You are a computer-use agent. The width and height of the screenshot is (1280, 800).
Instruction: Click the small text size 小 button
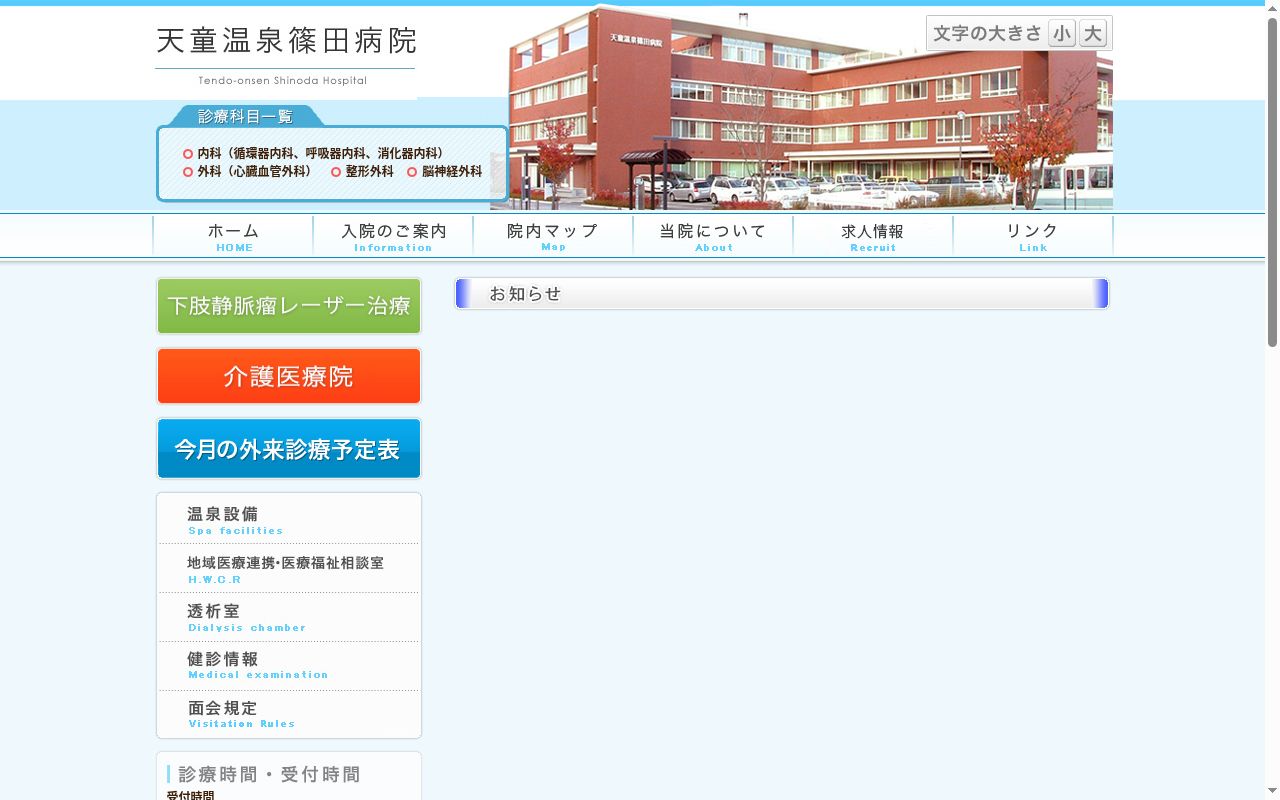[x=1062, y=34]
